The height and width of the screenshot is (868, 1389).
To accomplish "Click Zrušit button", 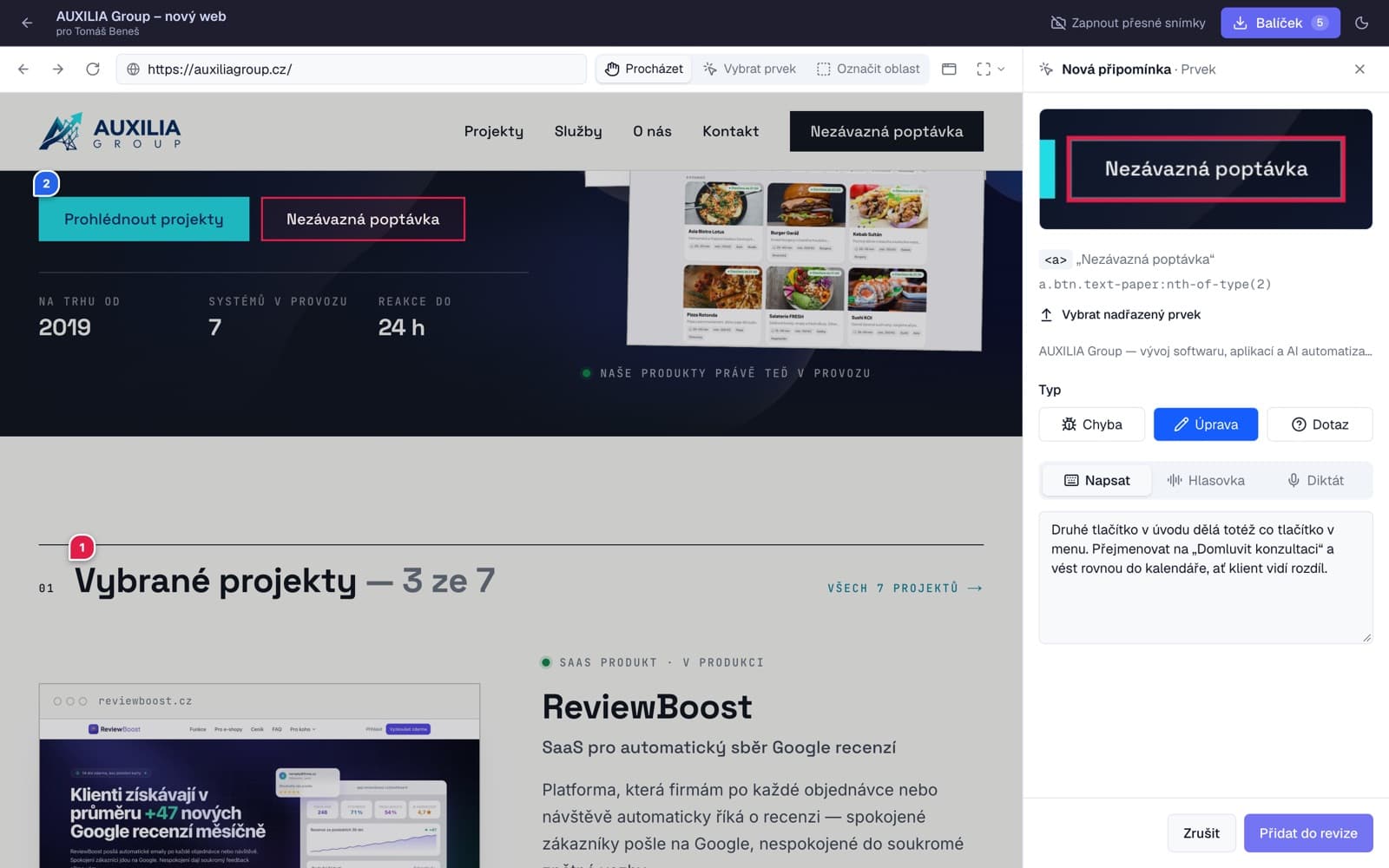I will pyautogui.click(x=1201, y=833).
